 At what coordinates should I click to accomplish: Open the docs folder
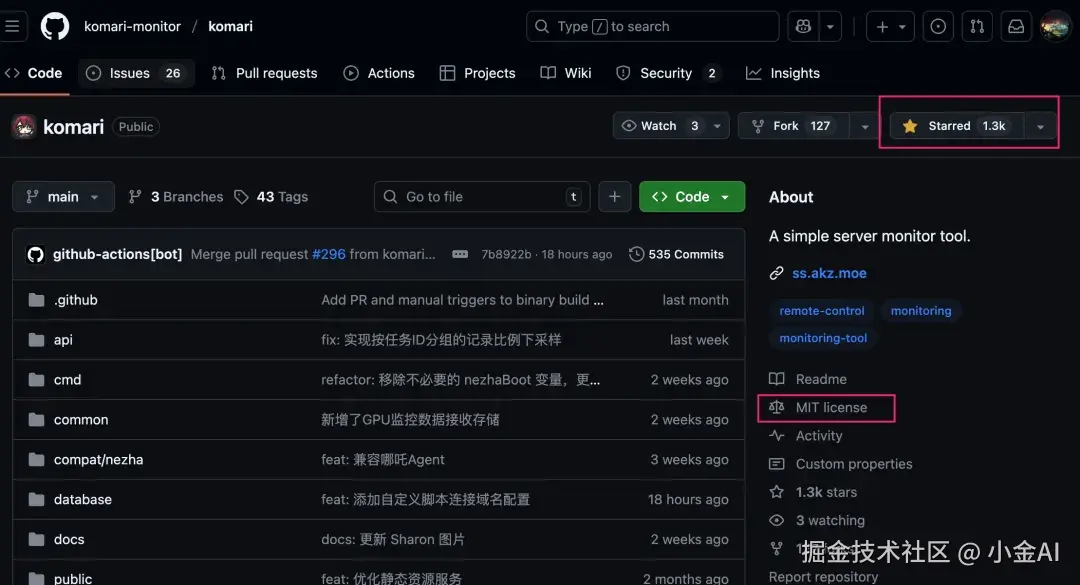pos(69,540)
